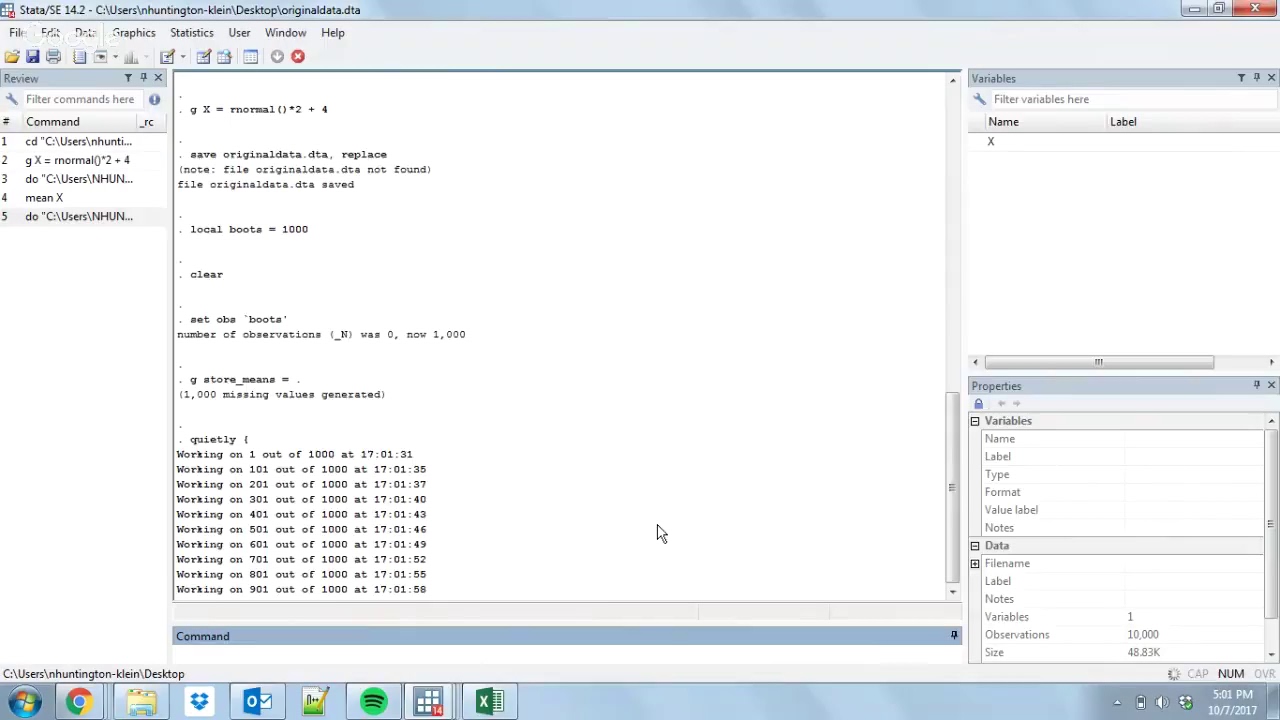Screen dimensions: 1280x720
Task: Open the Statistics menu
Action: [x=192, y=33]
